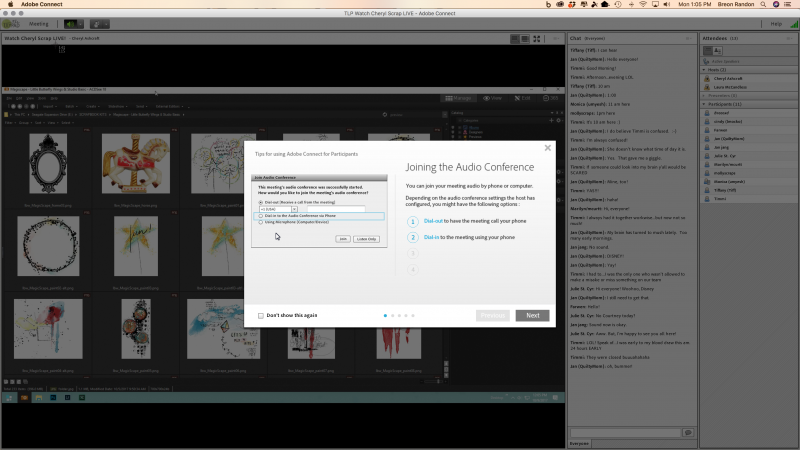This screenshot has height=450, width=800.
Task: Toggle share pod full screen
Action: (x=537, y=39)
